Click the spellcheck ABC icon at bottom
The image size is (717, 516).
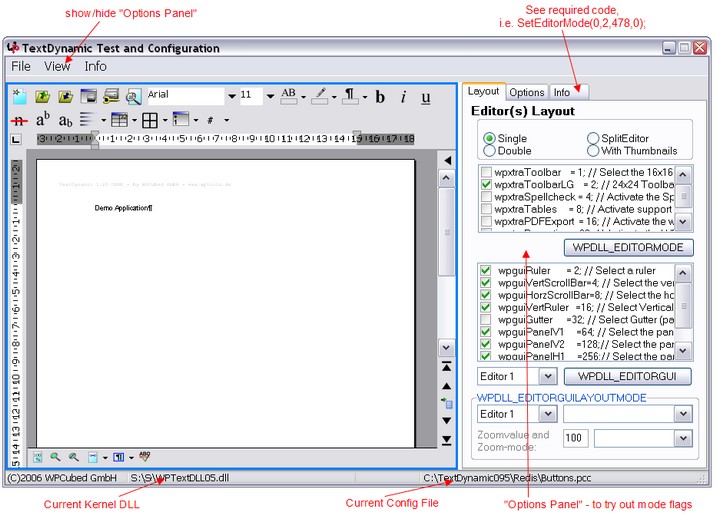click(x=145, y=457)
